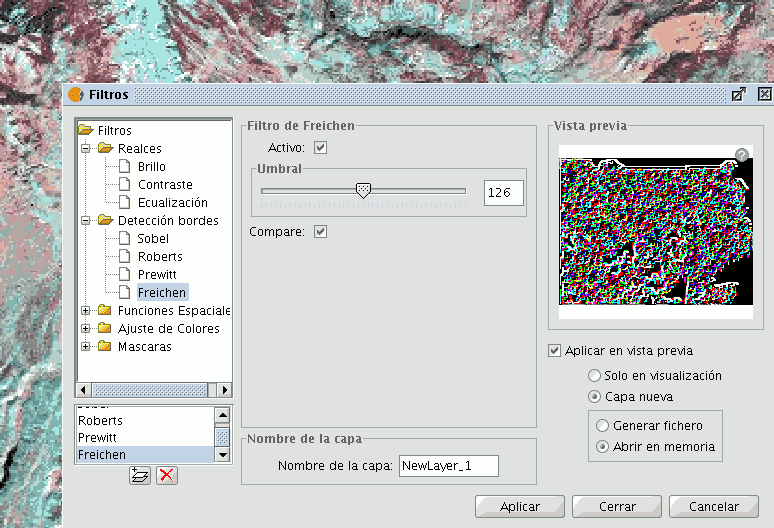This screenshot has width=774, height=528.
Task: Click the Funciones Espaciales folder icon
Action: 105,310
